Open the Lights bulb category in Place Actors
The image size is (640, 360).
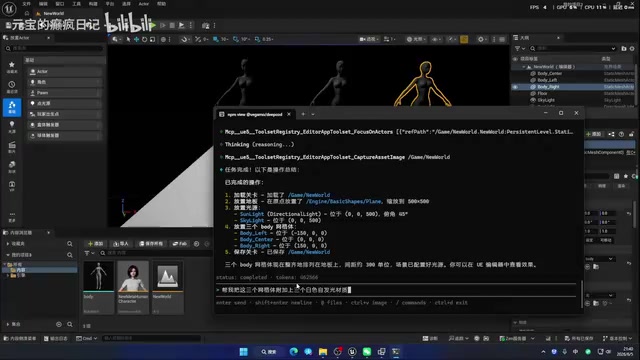point(12,127)
